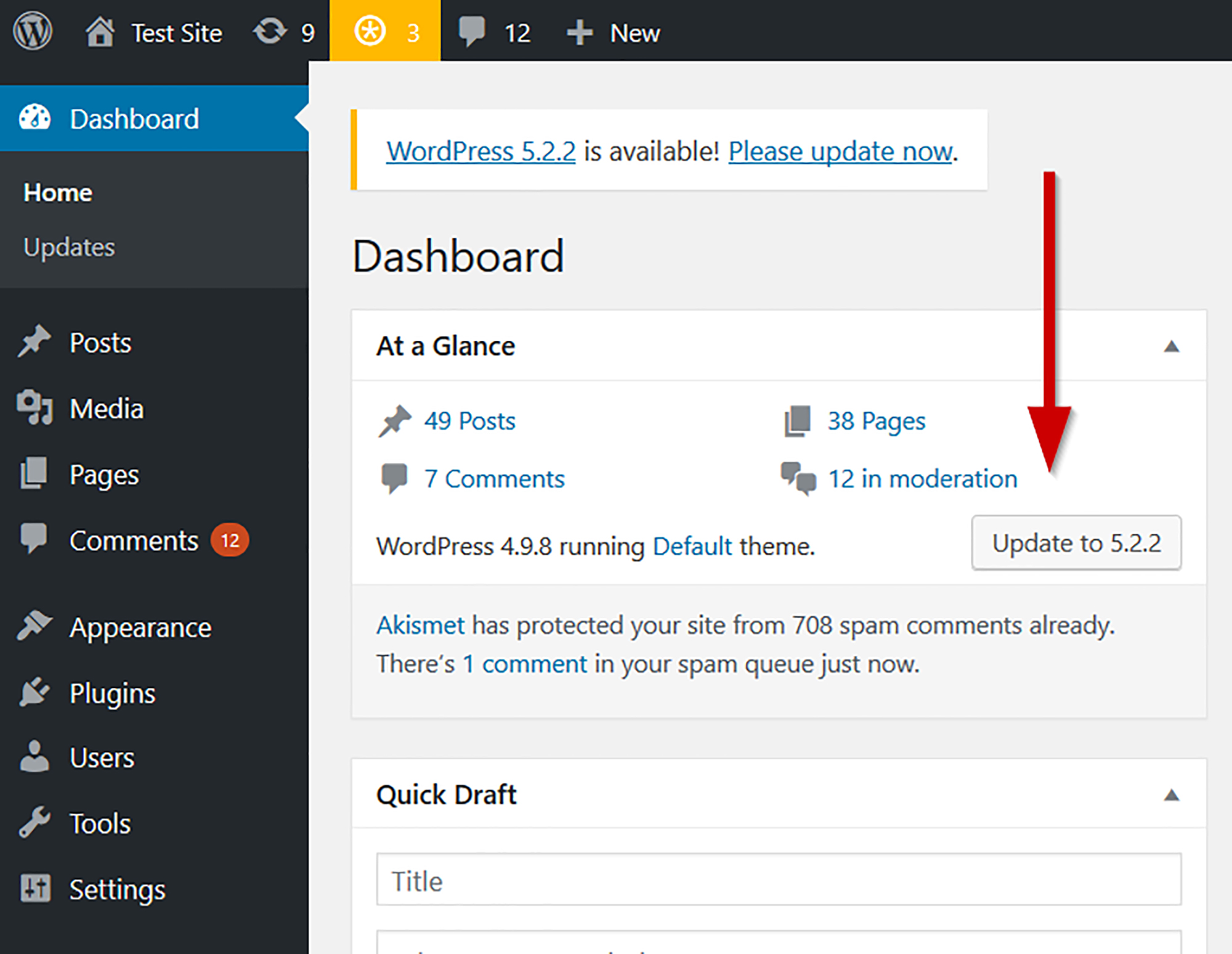Collapse the Quick Draft panel
This screenshot has width=1232, height=954.
pos(1172,796)
